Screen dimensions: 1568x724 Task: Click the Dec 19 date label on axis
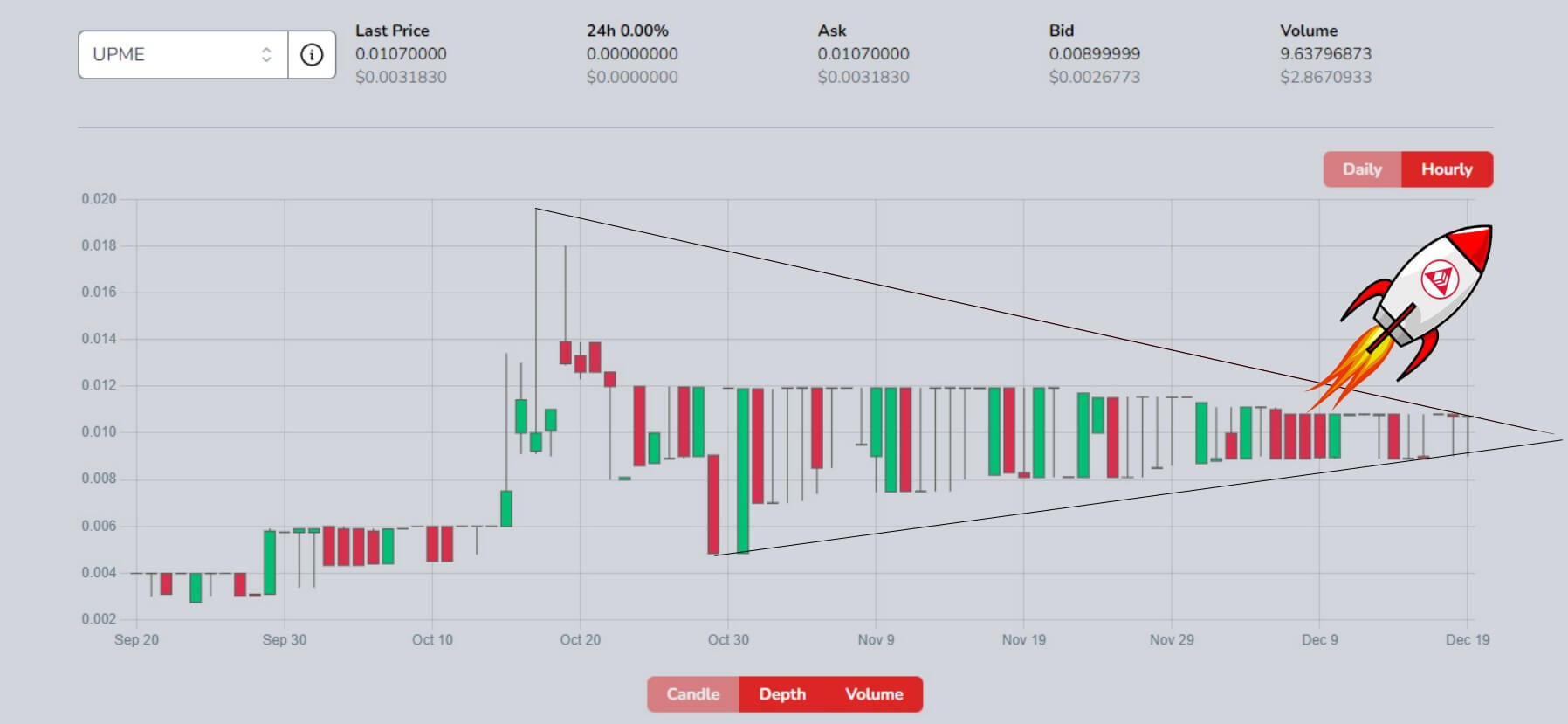[x=1468, y=640]
